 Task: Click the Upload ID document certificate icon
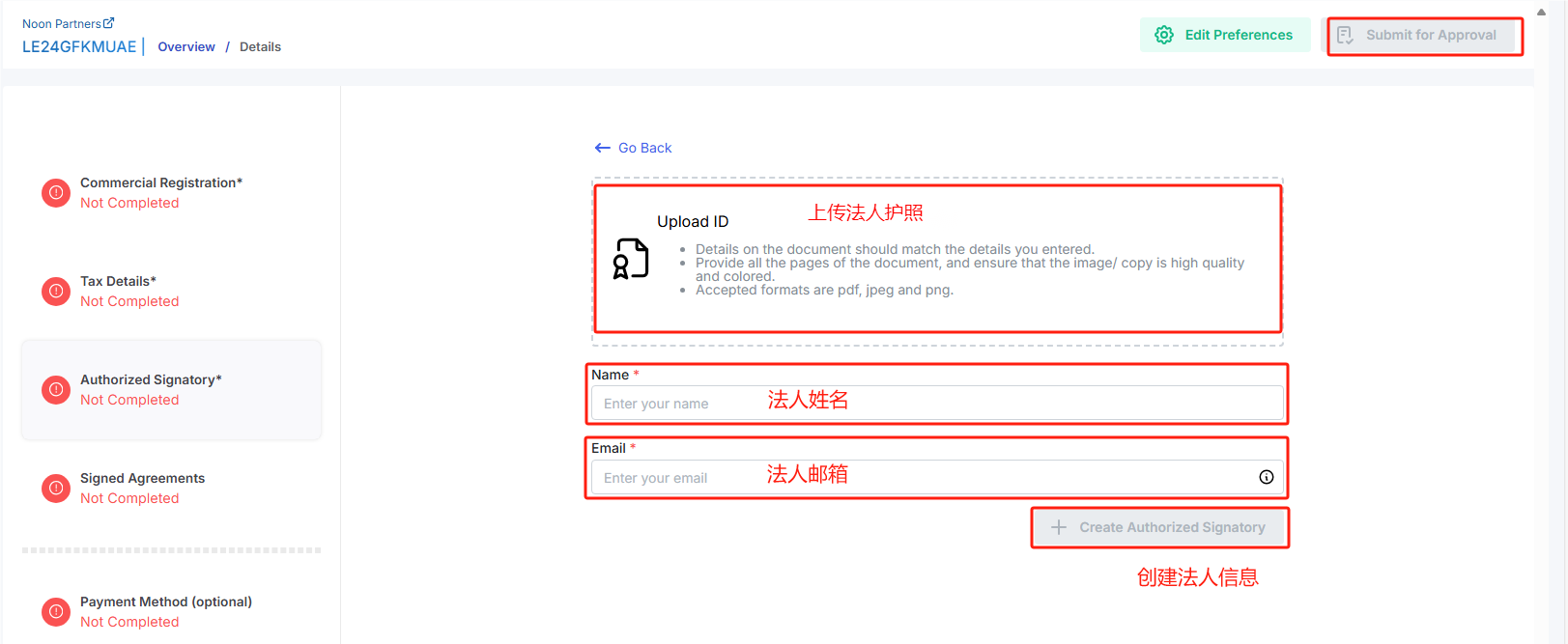pyautogui.click(x=631, y=259)
